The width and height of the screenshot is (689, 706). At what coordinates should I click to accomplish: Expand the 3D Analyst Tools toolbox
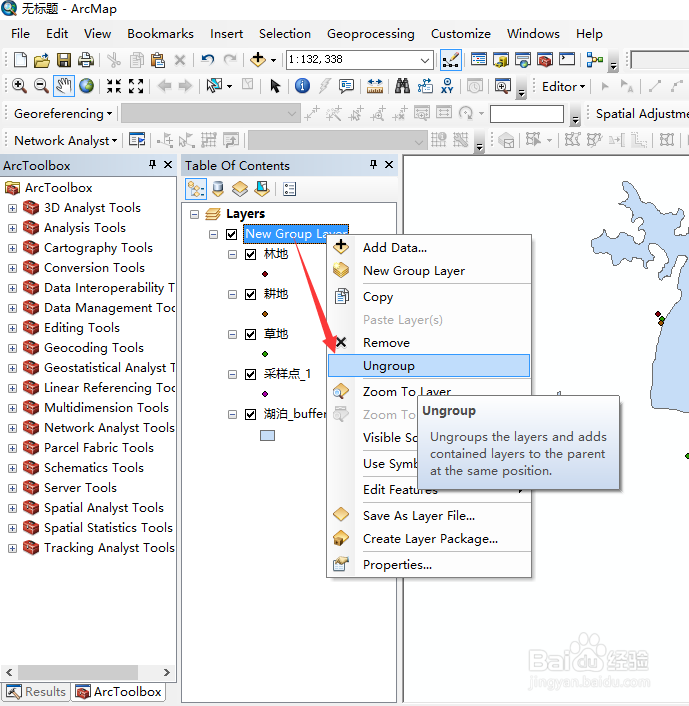pyautogui.click(x=12, y=208)
